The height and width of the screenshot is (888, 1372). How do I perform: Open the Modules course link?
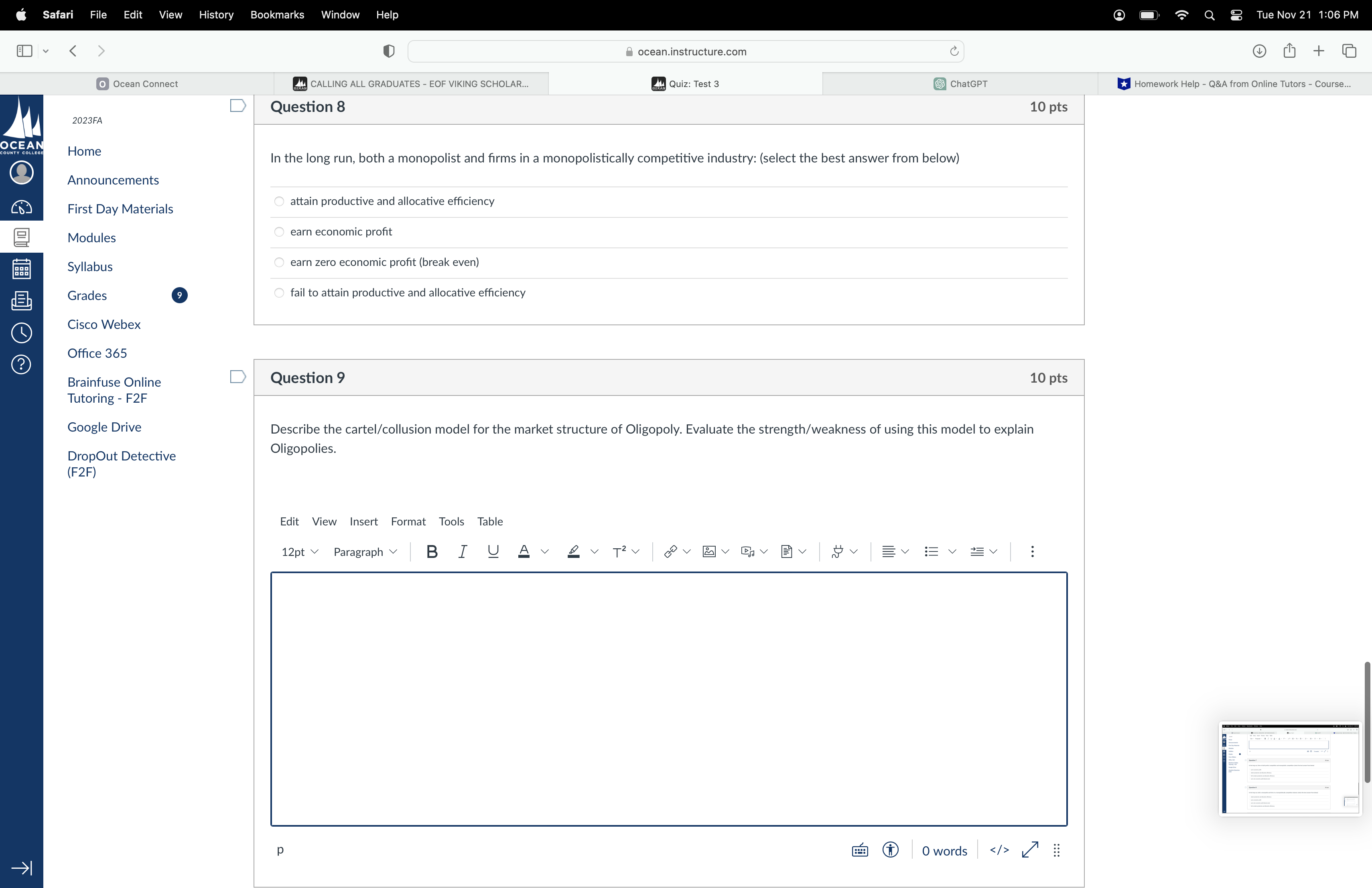(x=91, y=237)
